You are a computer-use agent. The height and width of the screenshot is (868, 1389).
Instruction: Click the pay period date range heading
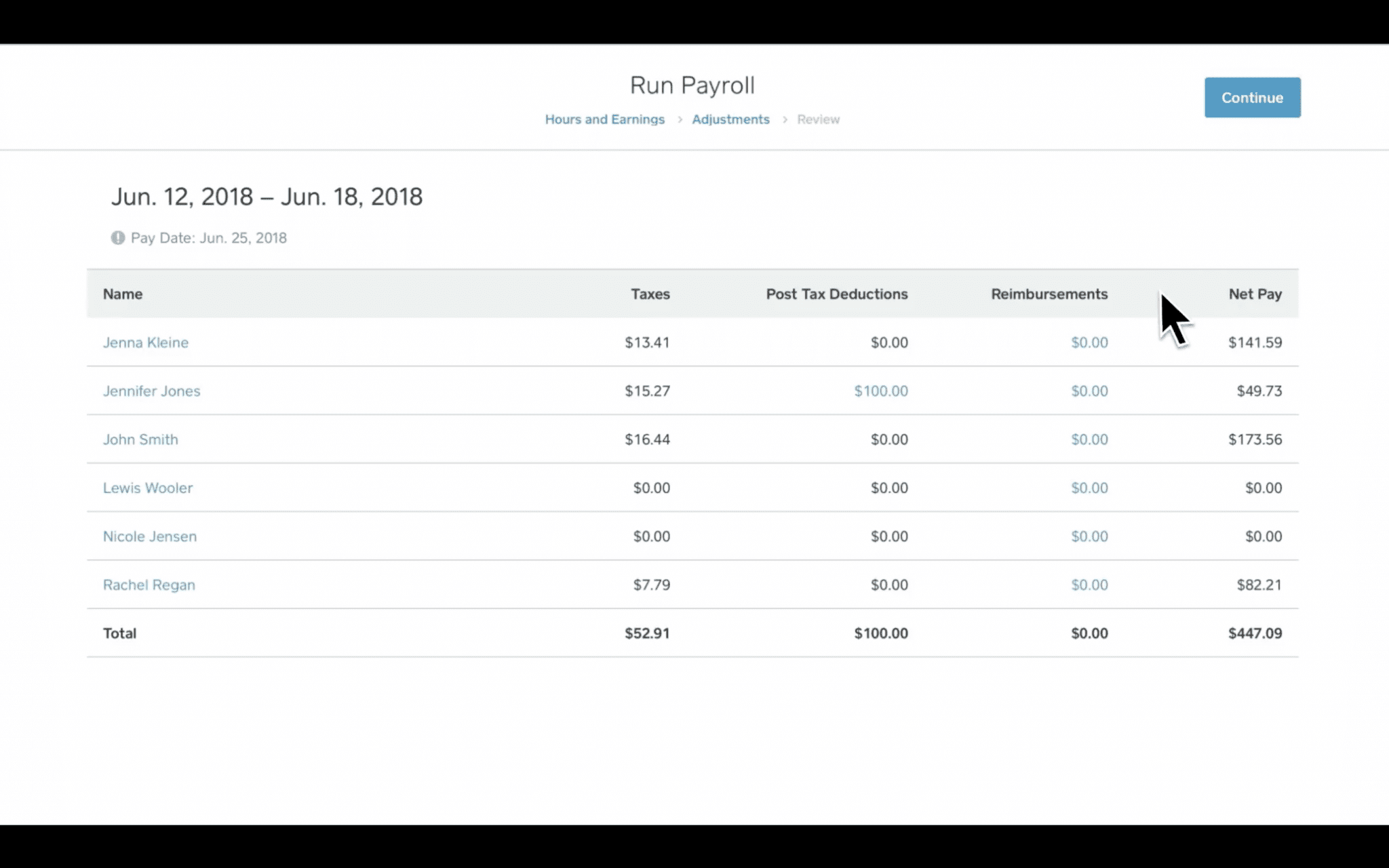(x=267, y=196)
